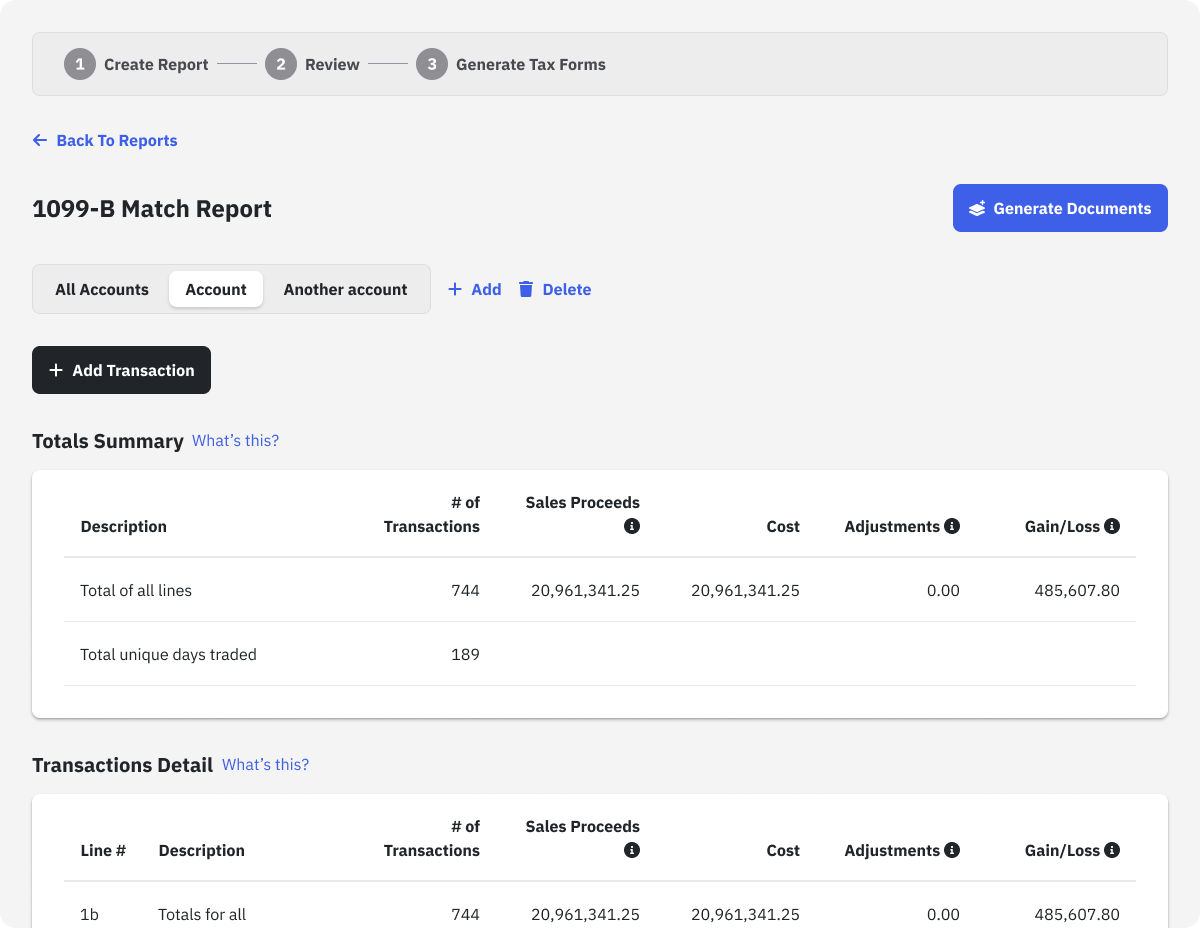Select the Account tab
This screenshot has height=928, width=1200.
pyautogui.click(x=216, y=289)
